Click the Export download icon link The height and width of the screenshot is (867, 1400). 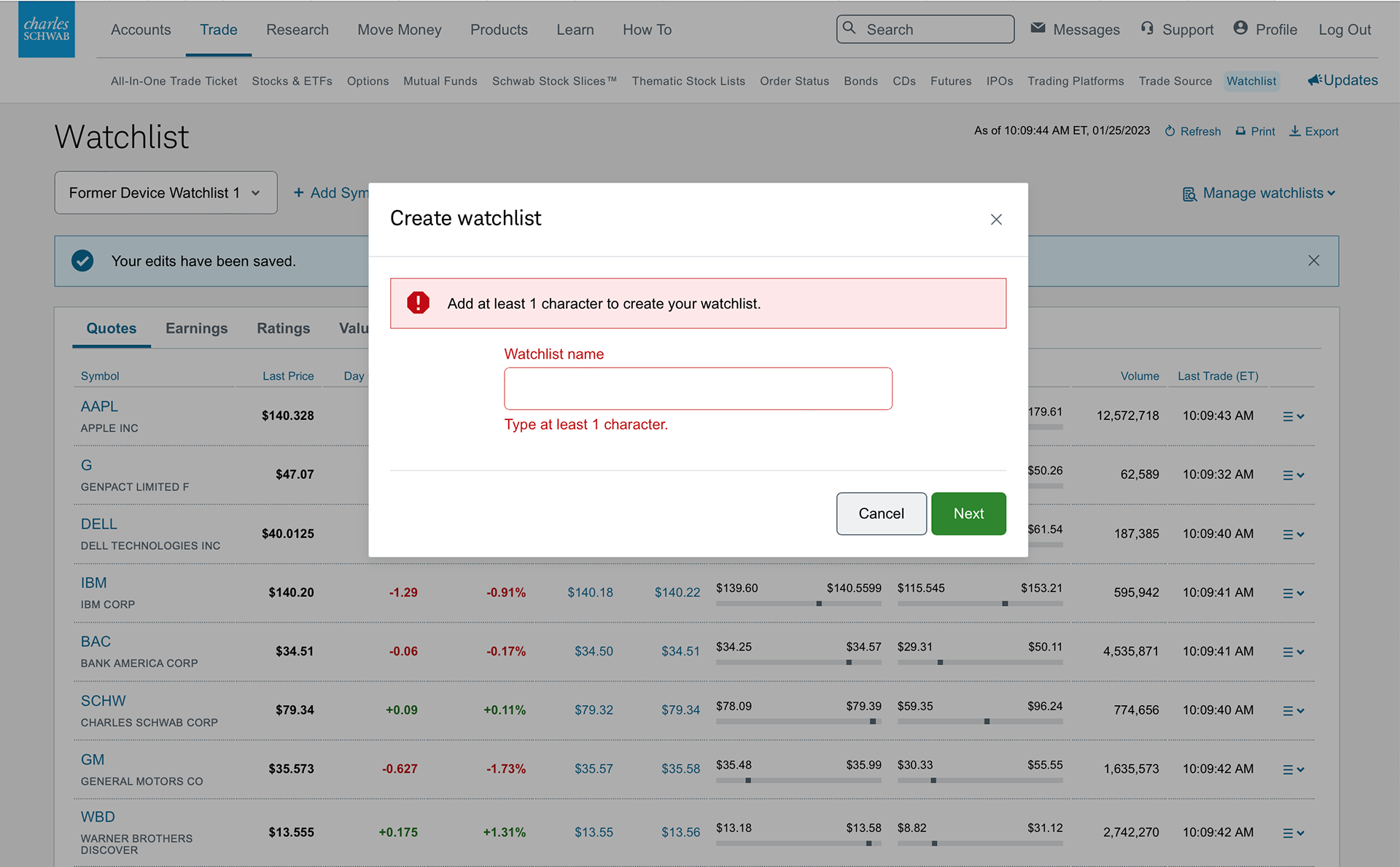[1313, 131]
